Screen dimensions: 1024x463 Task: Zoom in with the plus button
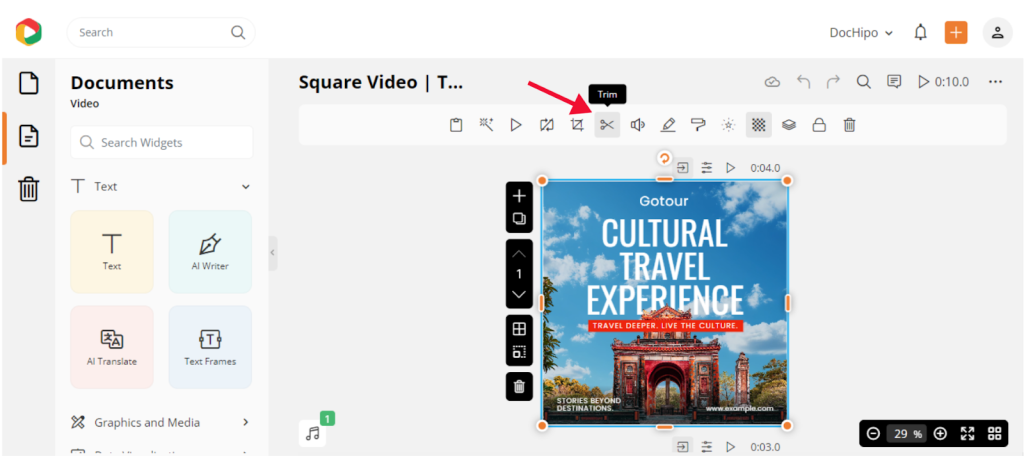pos(940,434)
